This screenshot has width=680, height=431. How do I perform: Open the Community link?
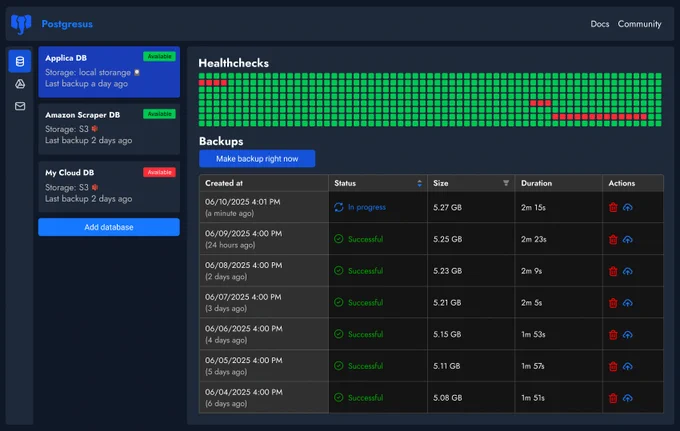[x=639, y=24]
